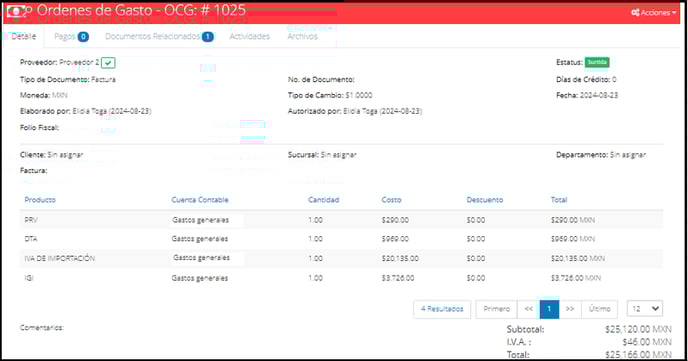Open the page size dropdown showing 12
Image resolution: width=688 pixels, height=361 pixels.
point(645,309)
